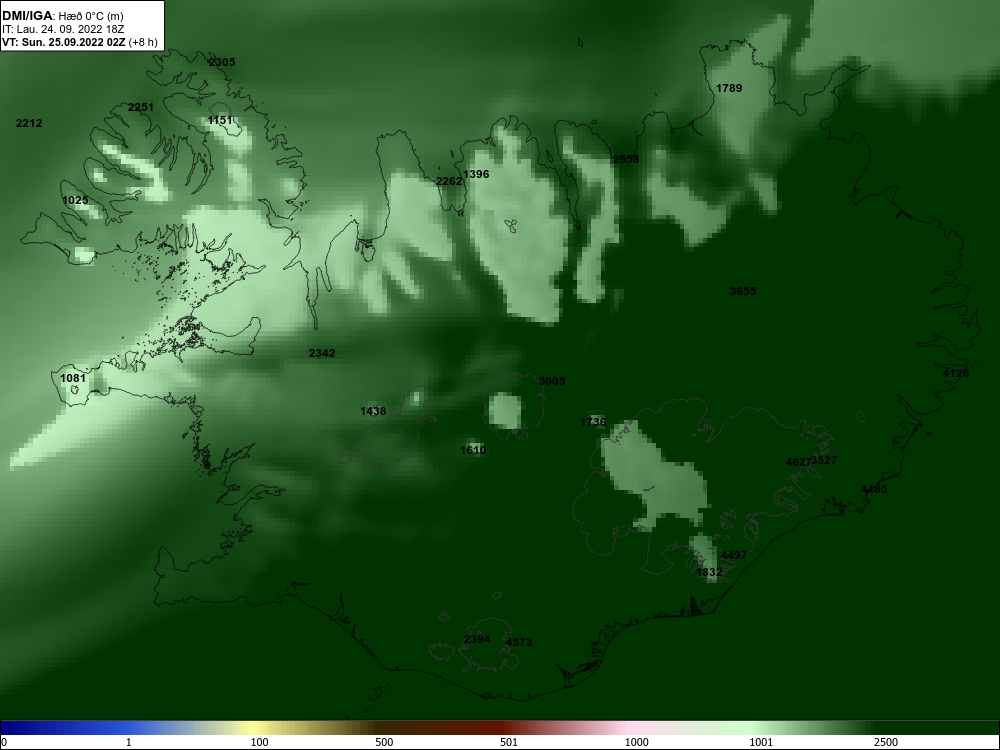
Task: Click the '1000' legend scale label
Action: coord(636,742)
